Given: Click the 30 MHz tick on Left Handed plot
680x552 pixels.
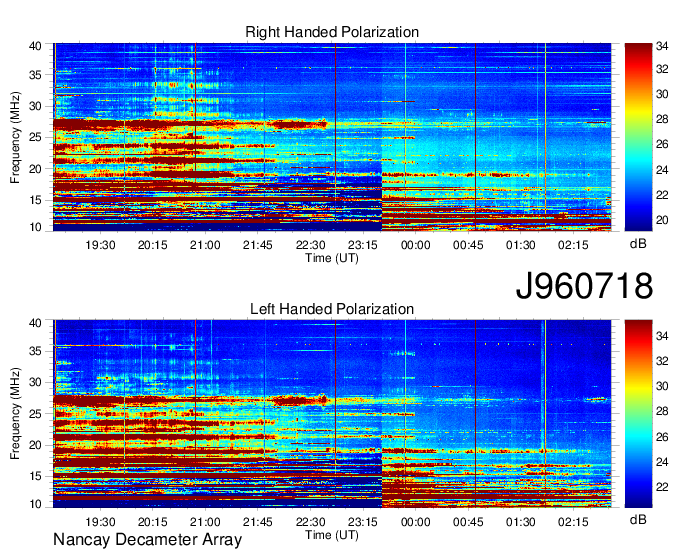Looking at the screenshot, I should 35,382.
